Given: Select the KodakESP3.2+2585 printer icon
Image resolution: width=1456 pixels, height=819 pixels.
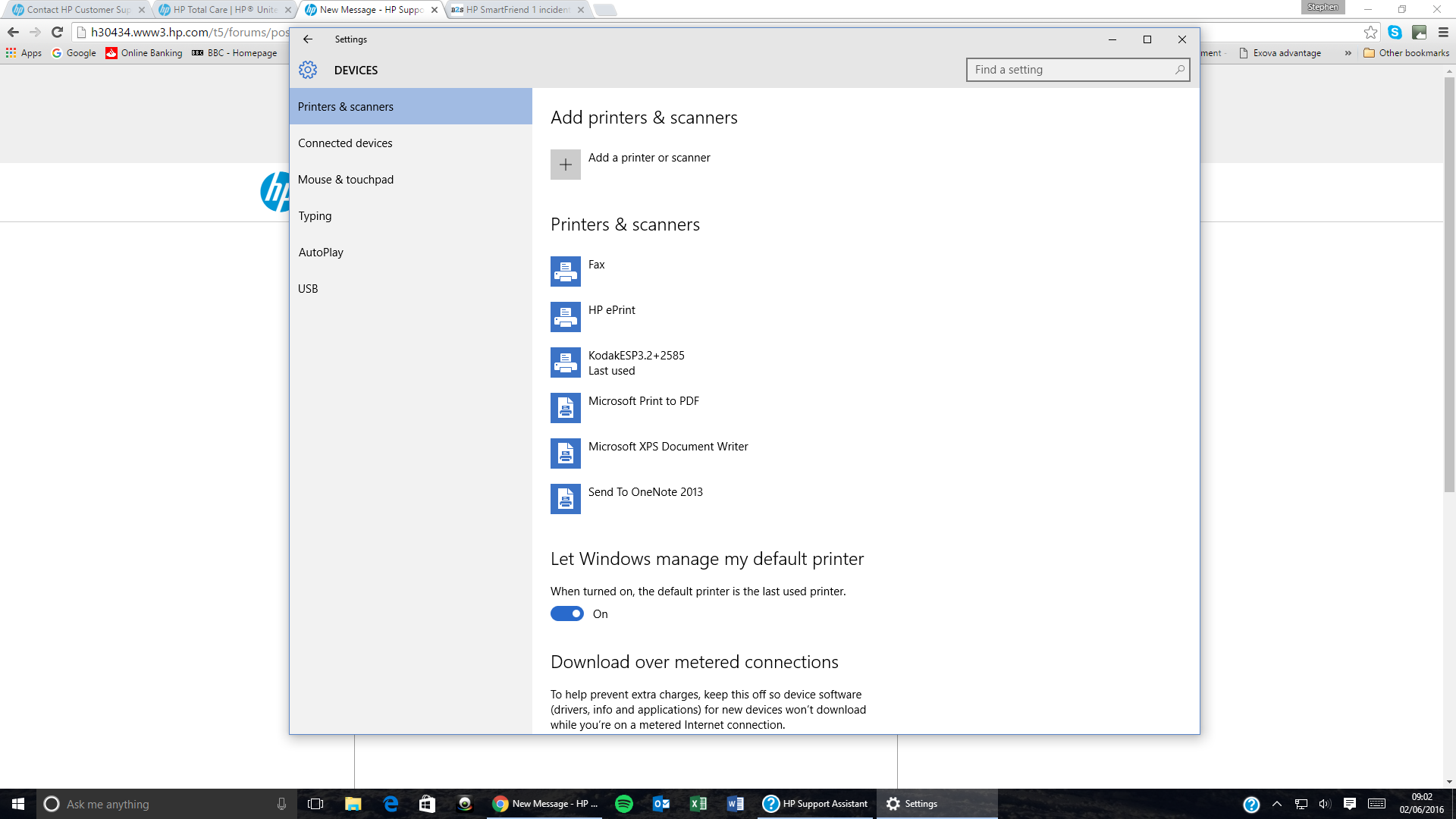Looking at the screenshot, I should (x=566, y=362).
